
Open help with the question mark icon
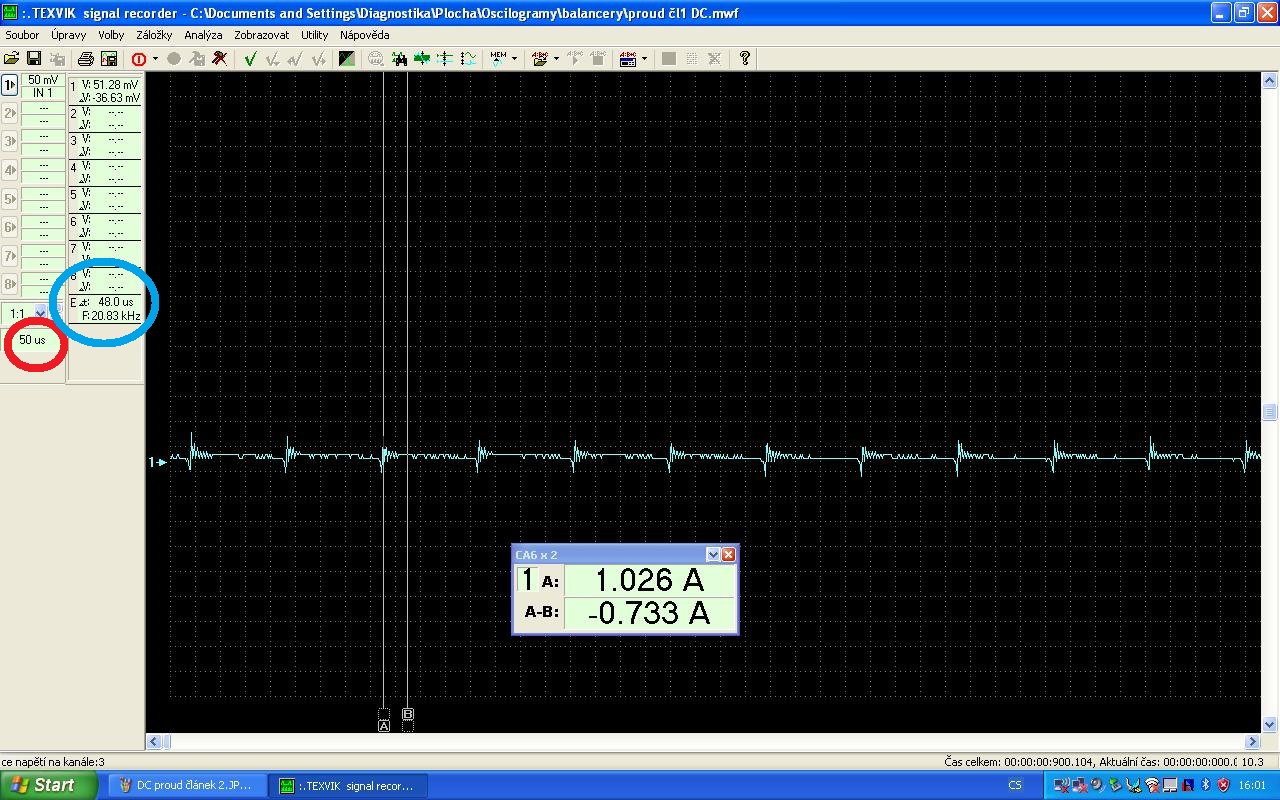[745, 59]
